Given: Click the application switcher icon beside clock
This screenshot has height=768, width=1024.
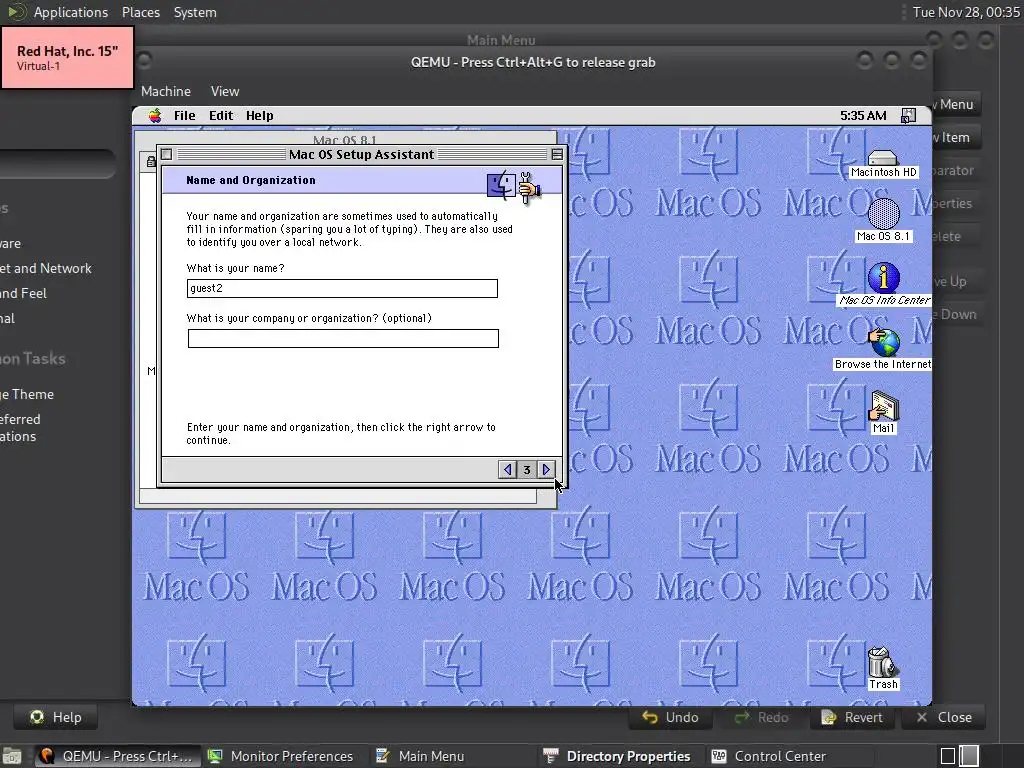Looking at the screenshot, I should [908, 116].
